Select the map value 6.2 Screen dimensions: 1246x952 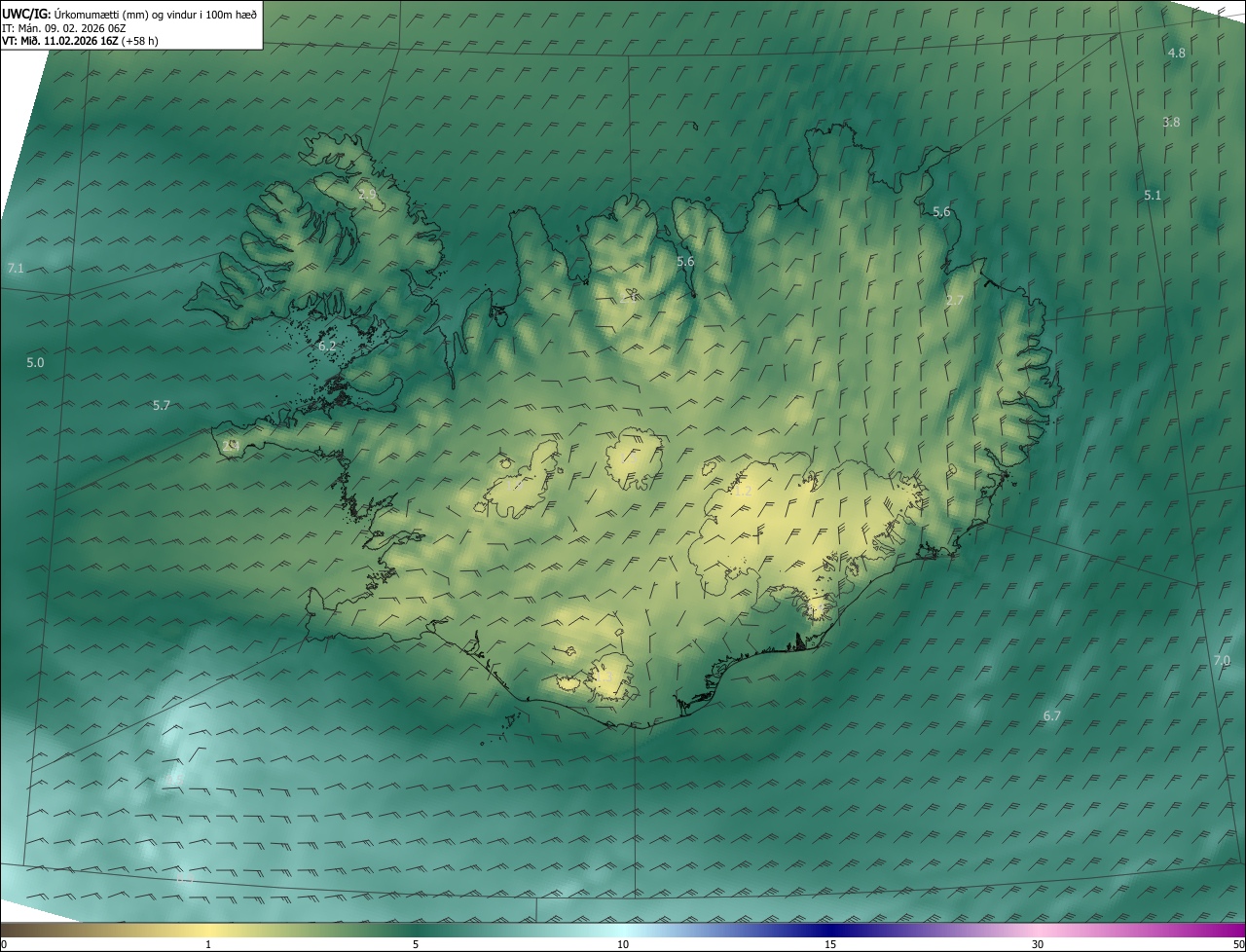pos(327,346)
